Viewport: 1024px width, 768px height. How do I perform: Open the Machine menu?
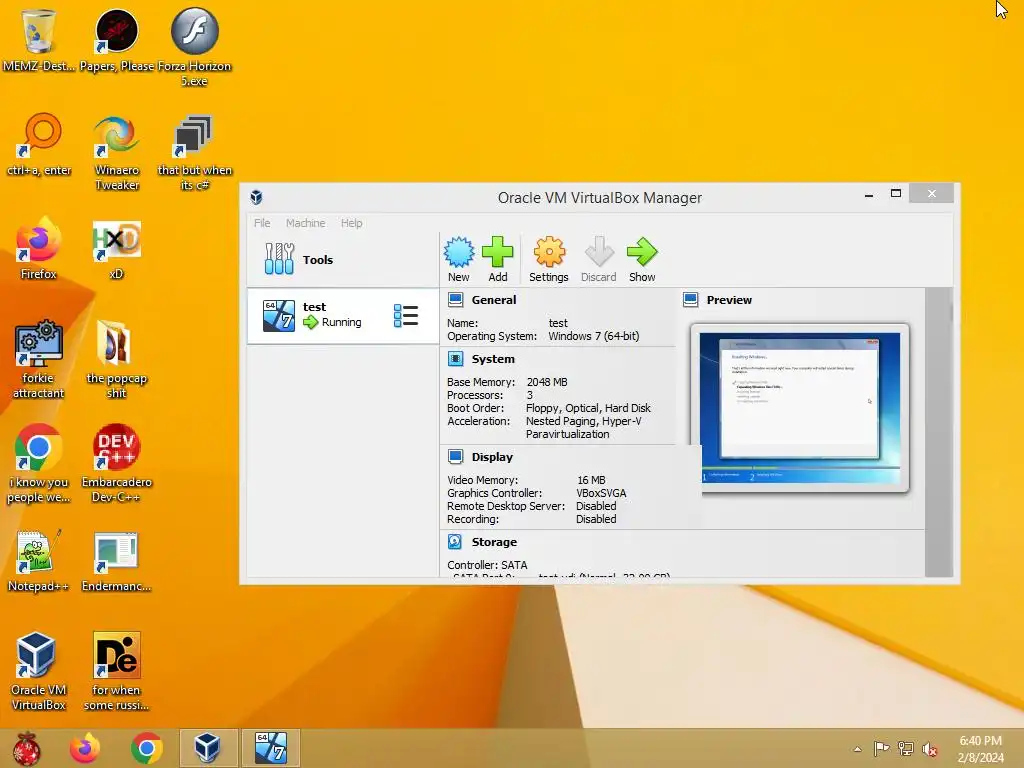[305, 223]
